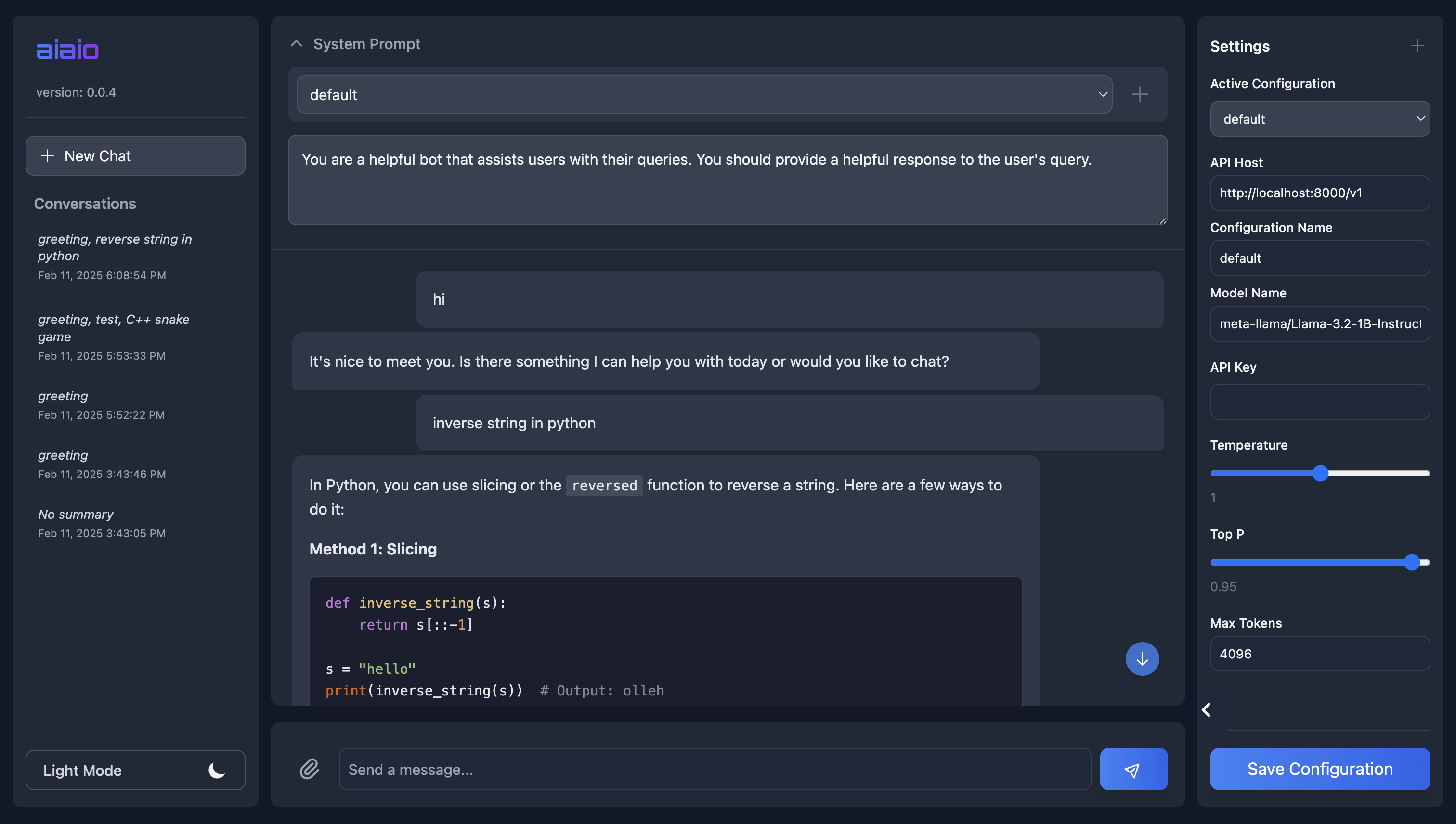The height and width of the screenshot is (824, 1456).
Task: Collapse the settings panel with left chevron
Action: pos(1206,709)
